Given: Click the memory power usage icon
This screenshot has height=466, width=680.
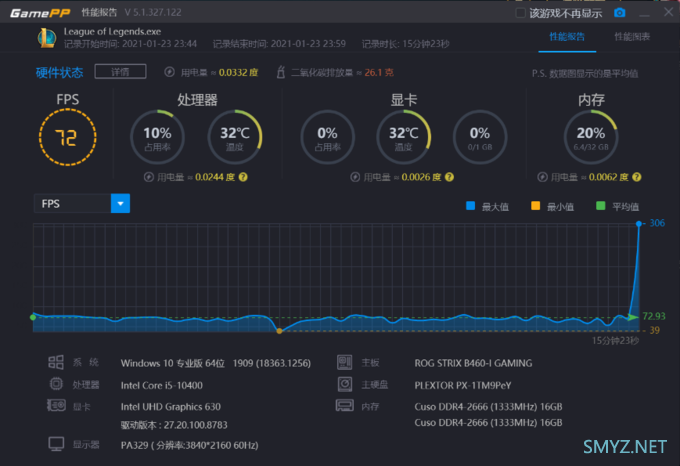Looking at the screenshot, I should coord(542,177).
